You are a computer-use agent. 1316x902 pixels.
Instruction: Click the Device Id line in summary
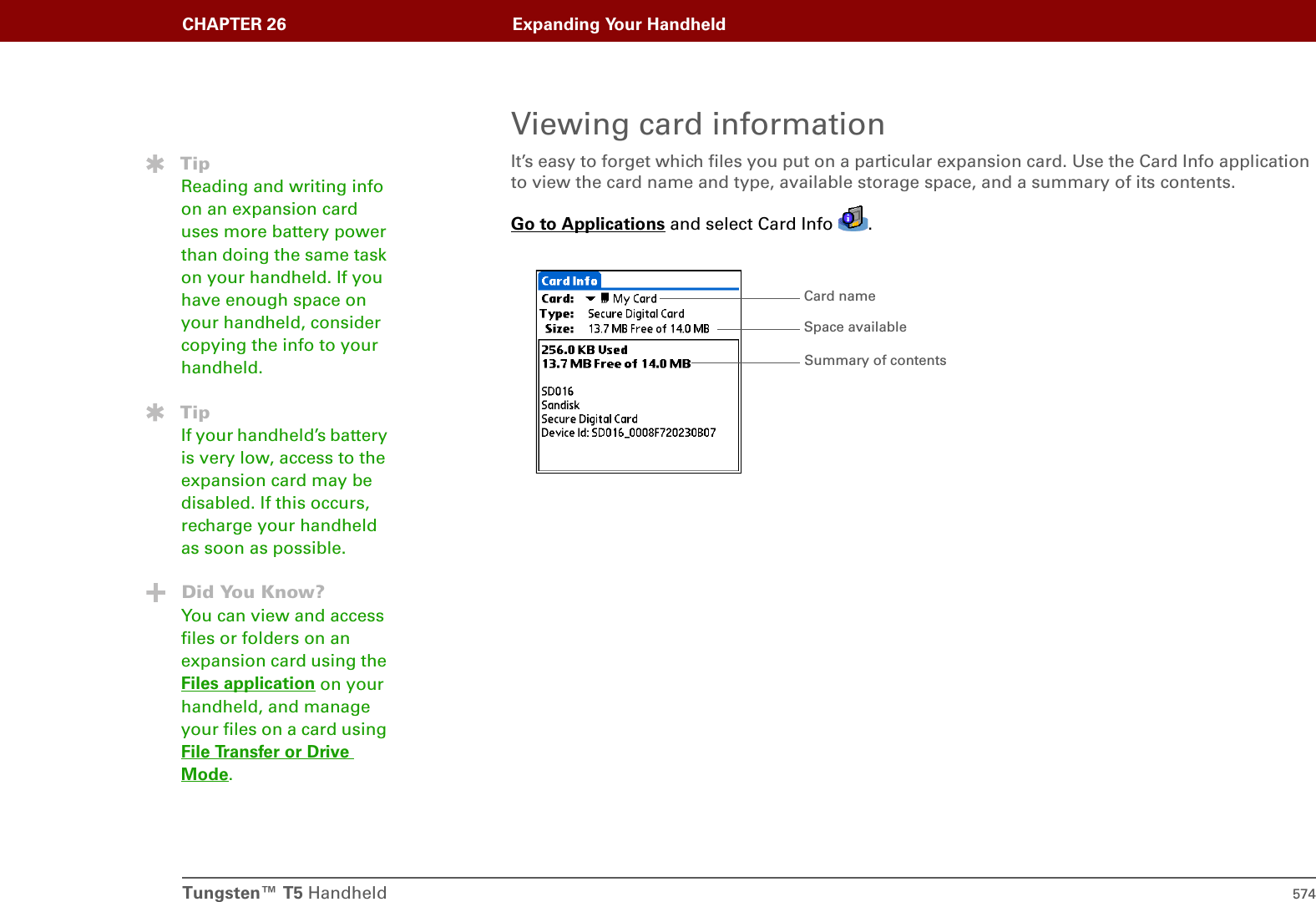click(x=628, y=433)
